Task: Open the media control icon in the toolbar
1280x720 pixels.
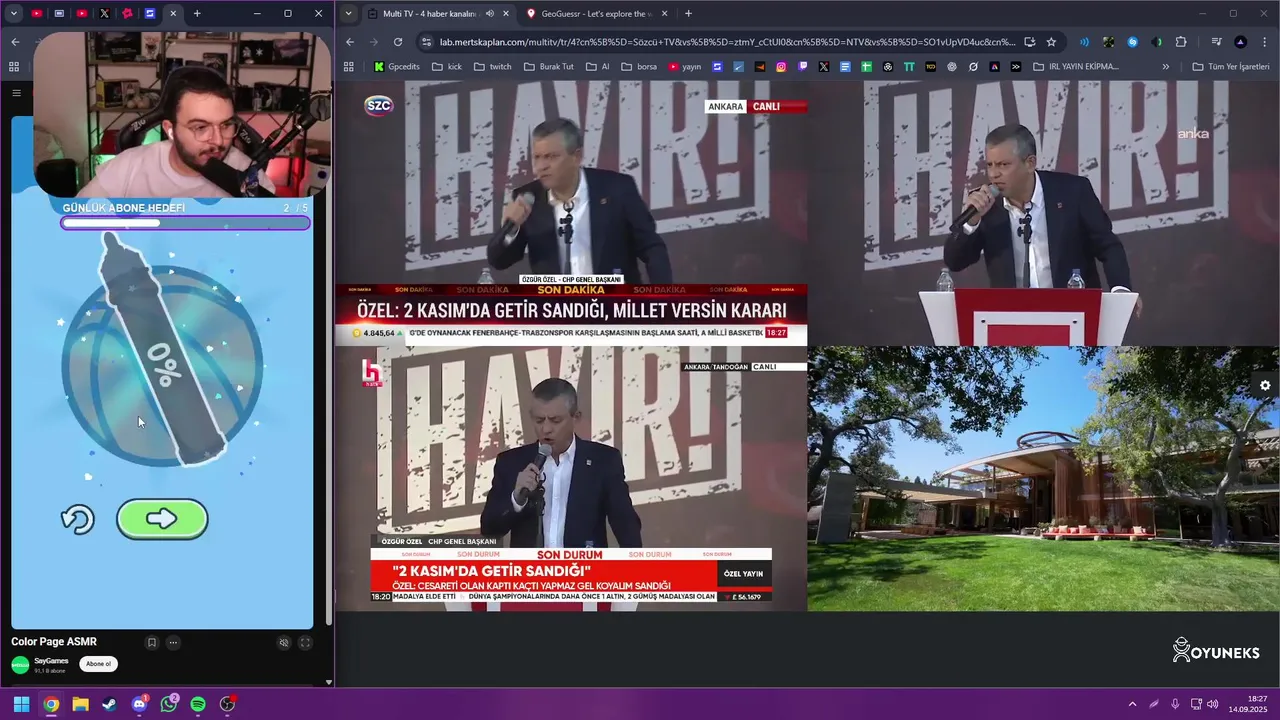Action: tap(1217, 42)
